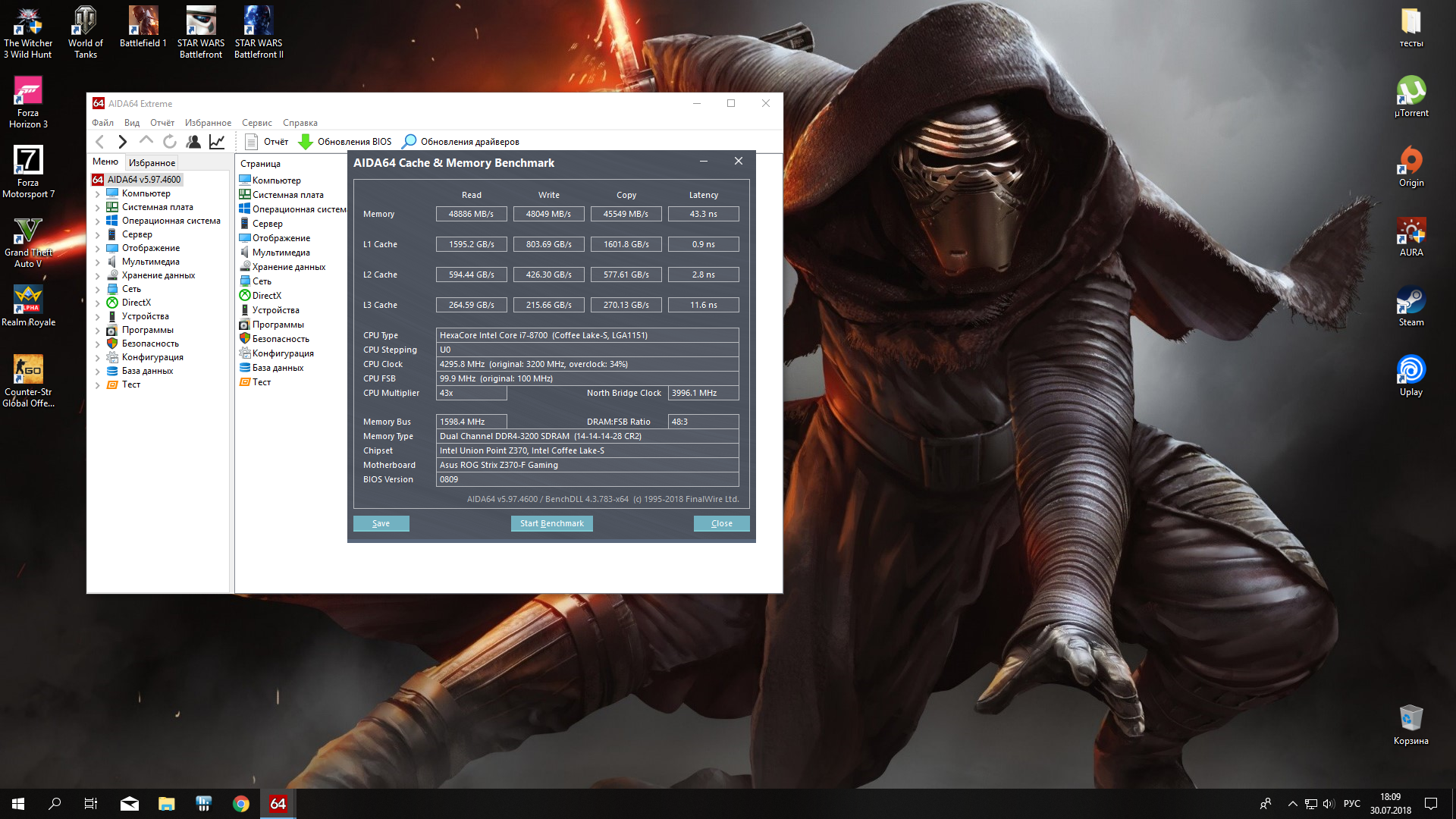The image size is (1456, 819).
Task: Switch to the Избранное tab
Action: (x=152, y=163)
